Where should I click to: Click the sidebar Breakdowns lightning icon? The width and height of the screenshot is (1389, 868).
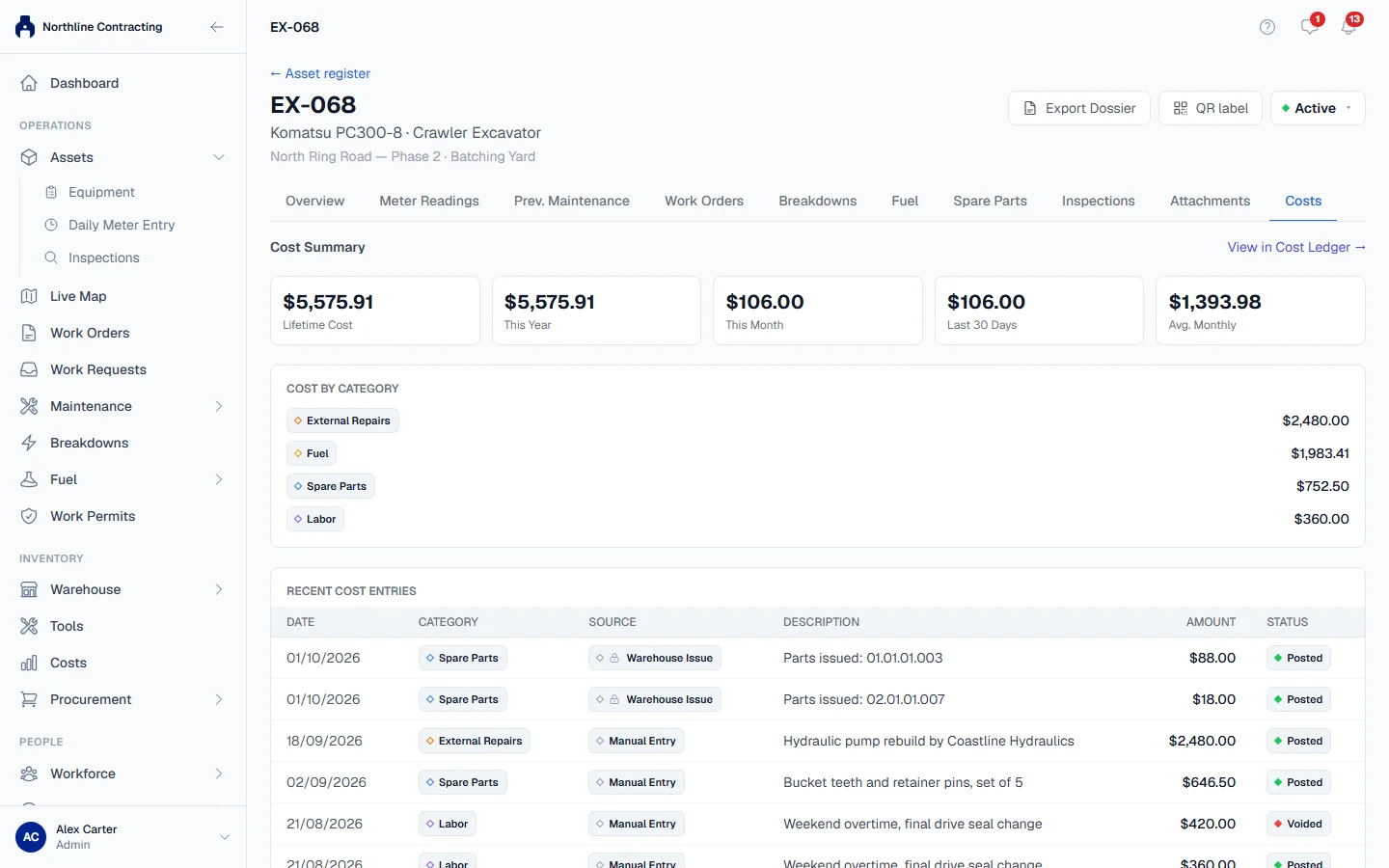tap(29, 443)
